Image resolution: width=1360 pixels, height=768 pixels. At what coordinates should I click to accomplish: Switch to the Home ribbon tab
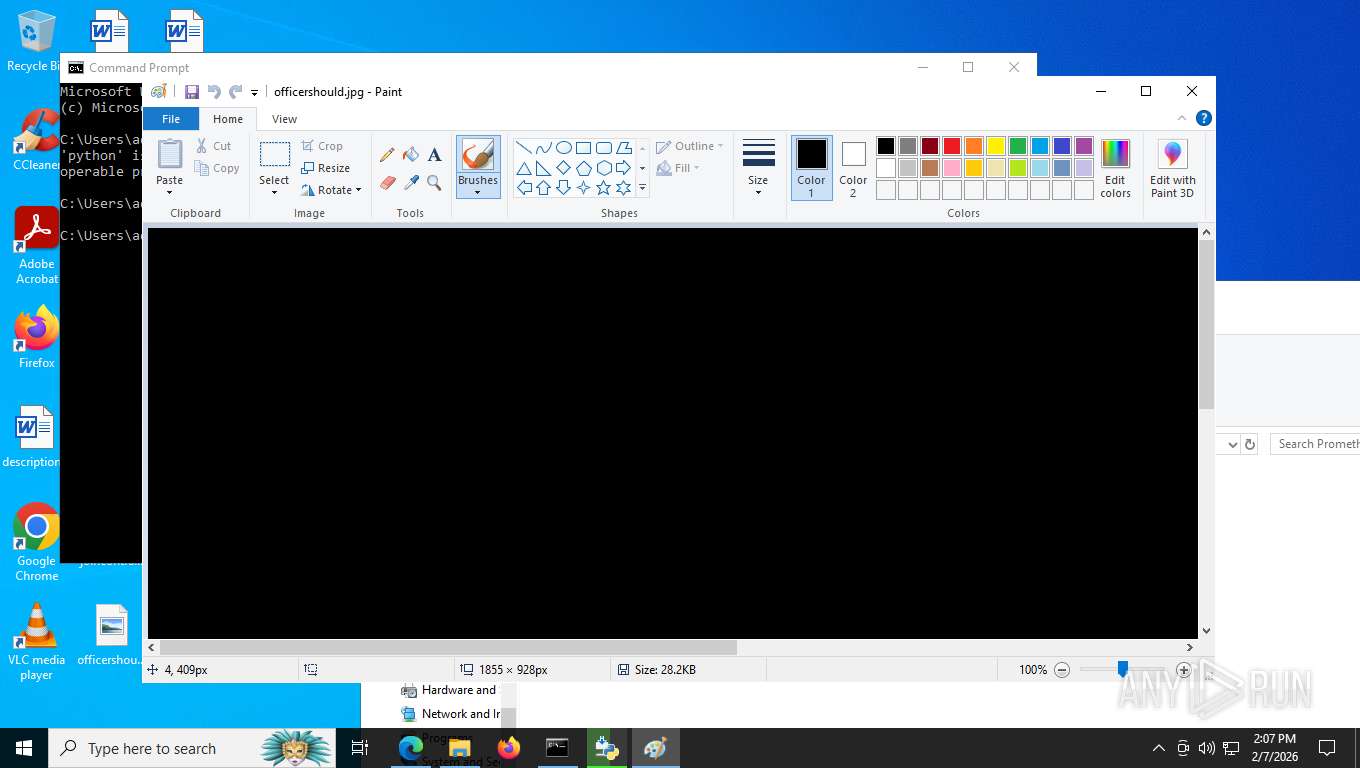tap(228, 119)
